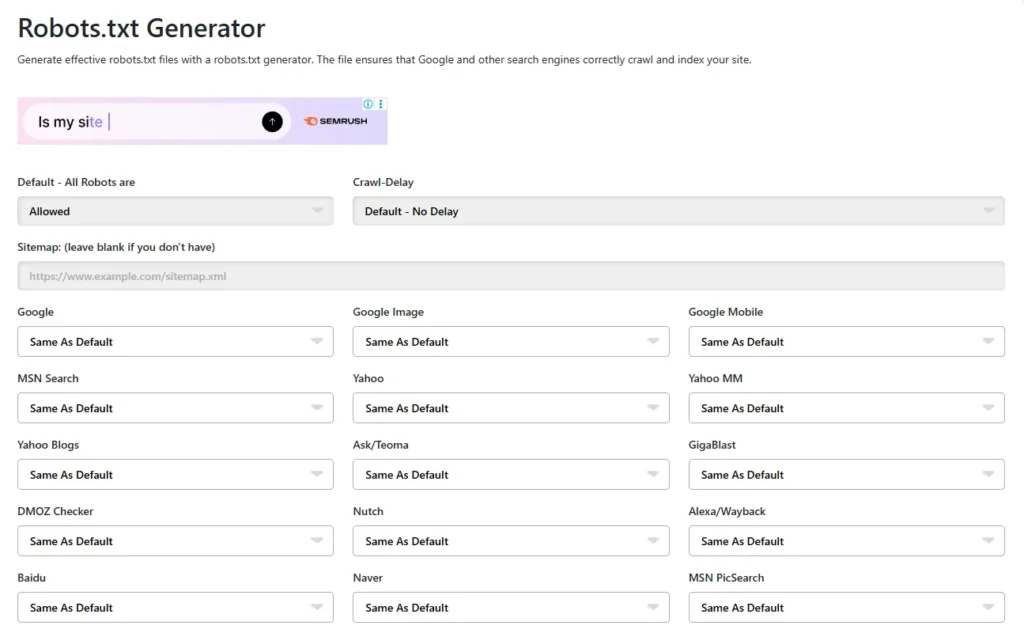Expand the Ask/Teoma dropdown
Screen dimensions: 1024x633
510,475
